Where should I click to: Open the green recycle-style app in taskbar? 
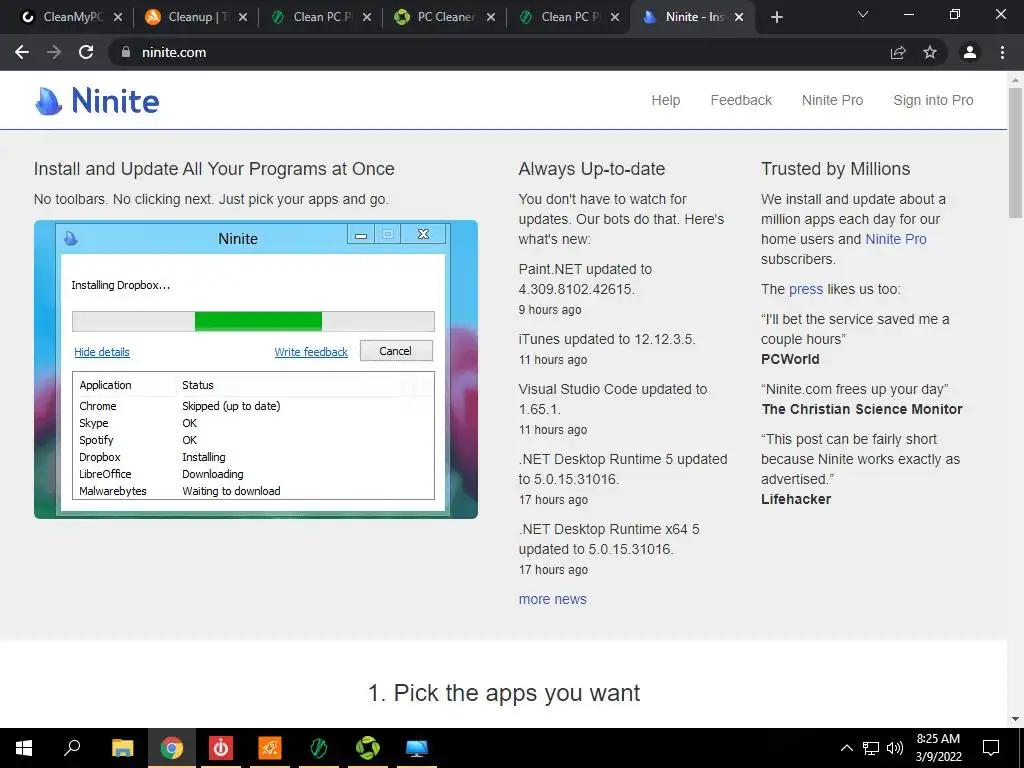[x=368, y=748]
